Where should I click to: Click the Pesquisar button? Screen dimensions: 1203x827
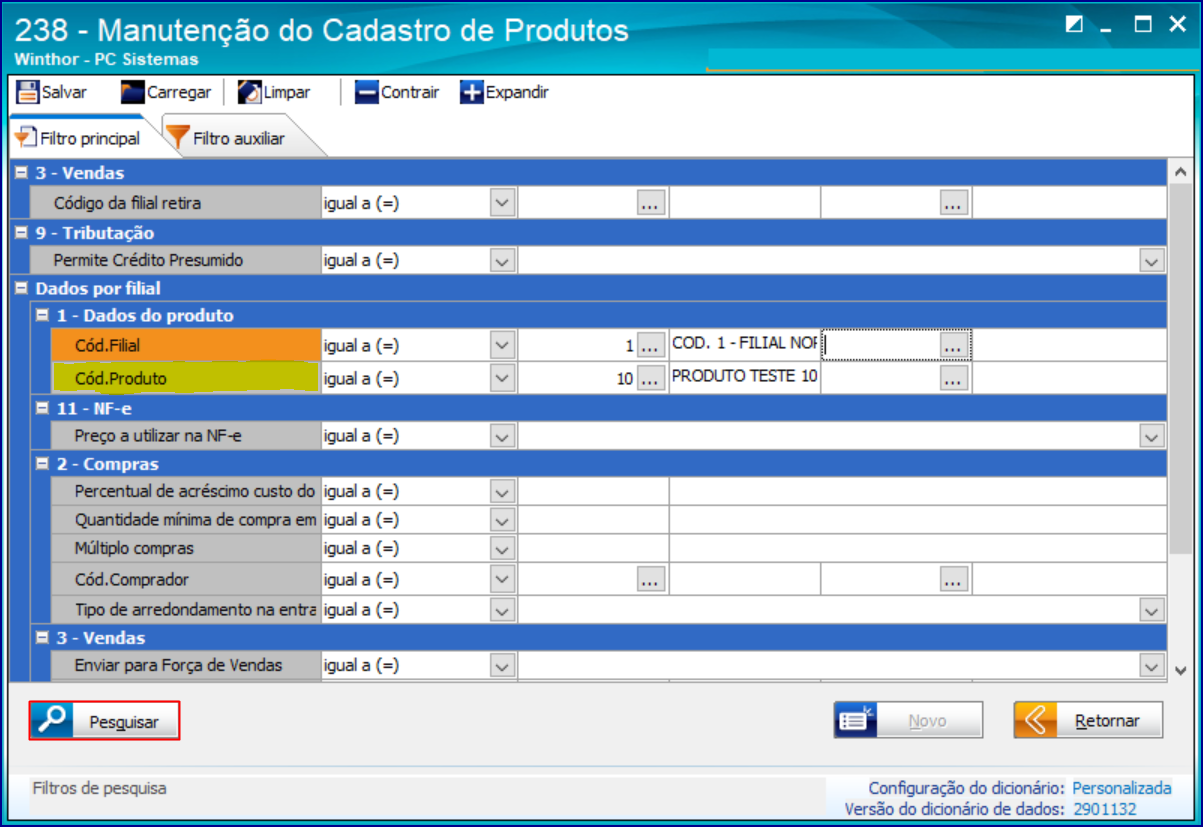(104, 721)
